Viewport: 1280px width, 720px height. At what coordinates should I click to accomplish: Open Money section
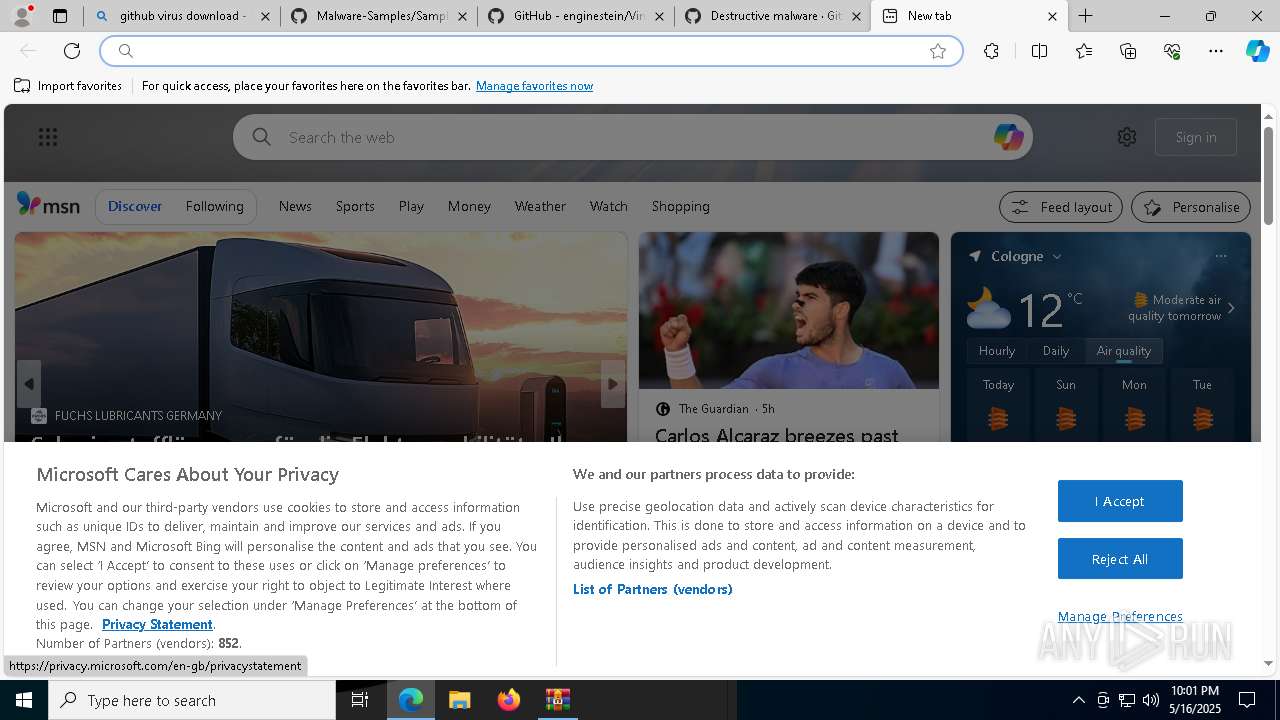(x=469, y=206)
